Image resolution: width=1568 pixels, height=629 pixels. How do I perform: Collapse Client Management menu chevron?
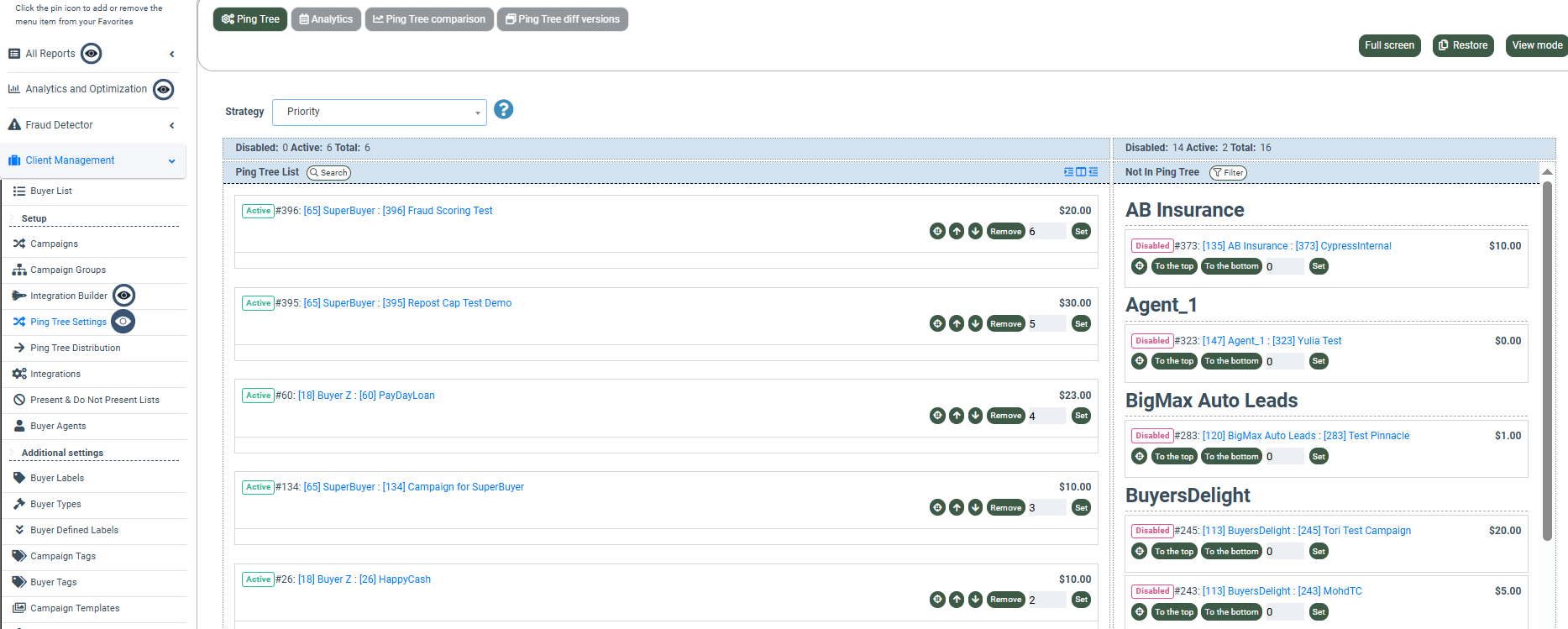pyautogui.click(x=172, y=160)
